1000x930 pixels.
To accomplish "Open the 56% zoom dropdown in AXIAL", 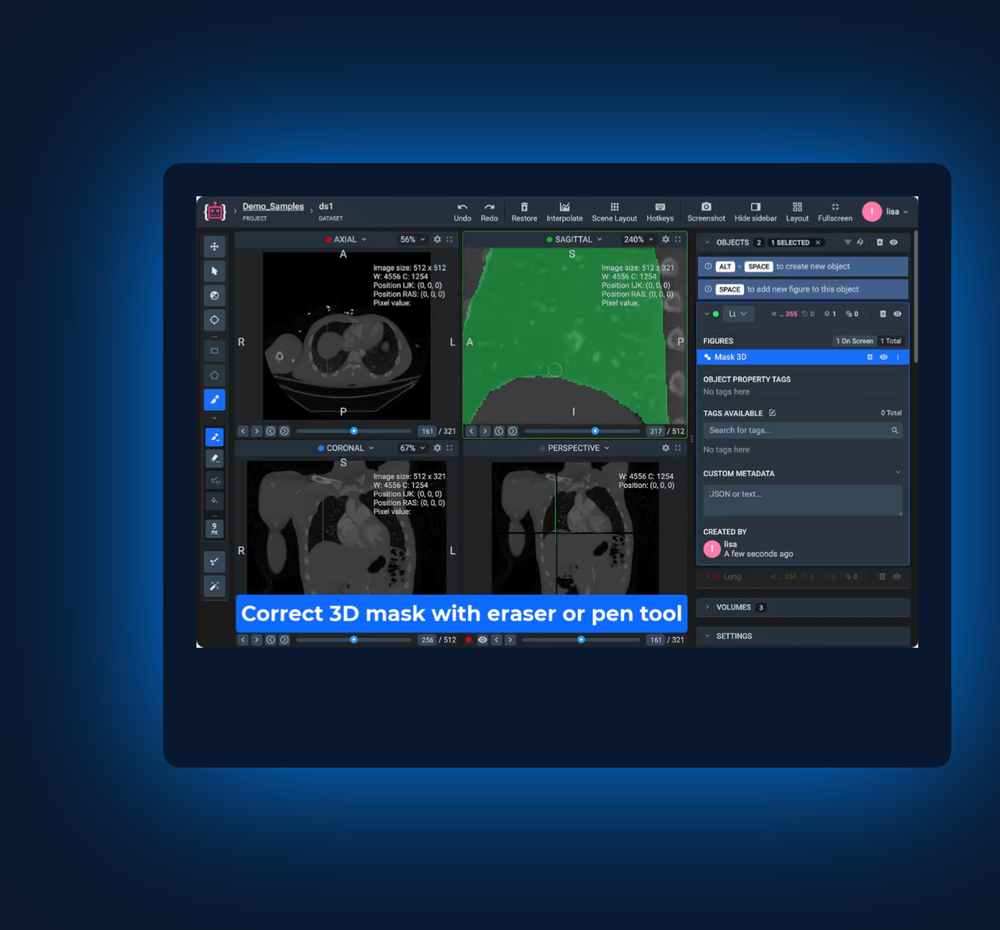I will 412,239.
